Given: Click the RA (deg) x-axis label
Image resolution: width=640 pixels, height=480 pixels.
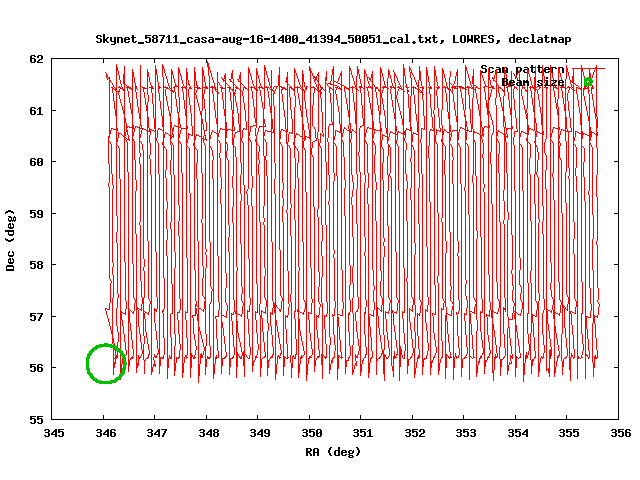Looking at the screenshot, I should (x=332, y=452).
